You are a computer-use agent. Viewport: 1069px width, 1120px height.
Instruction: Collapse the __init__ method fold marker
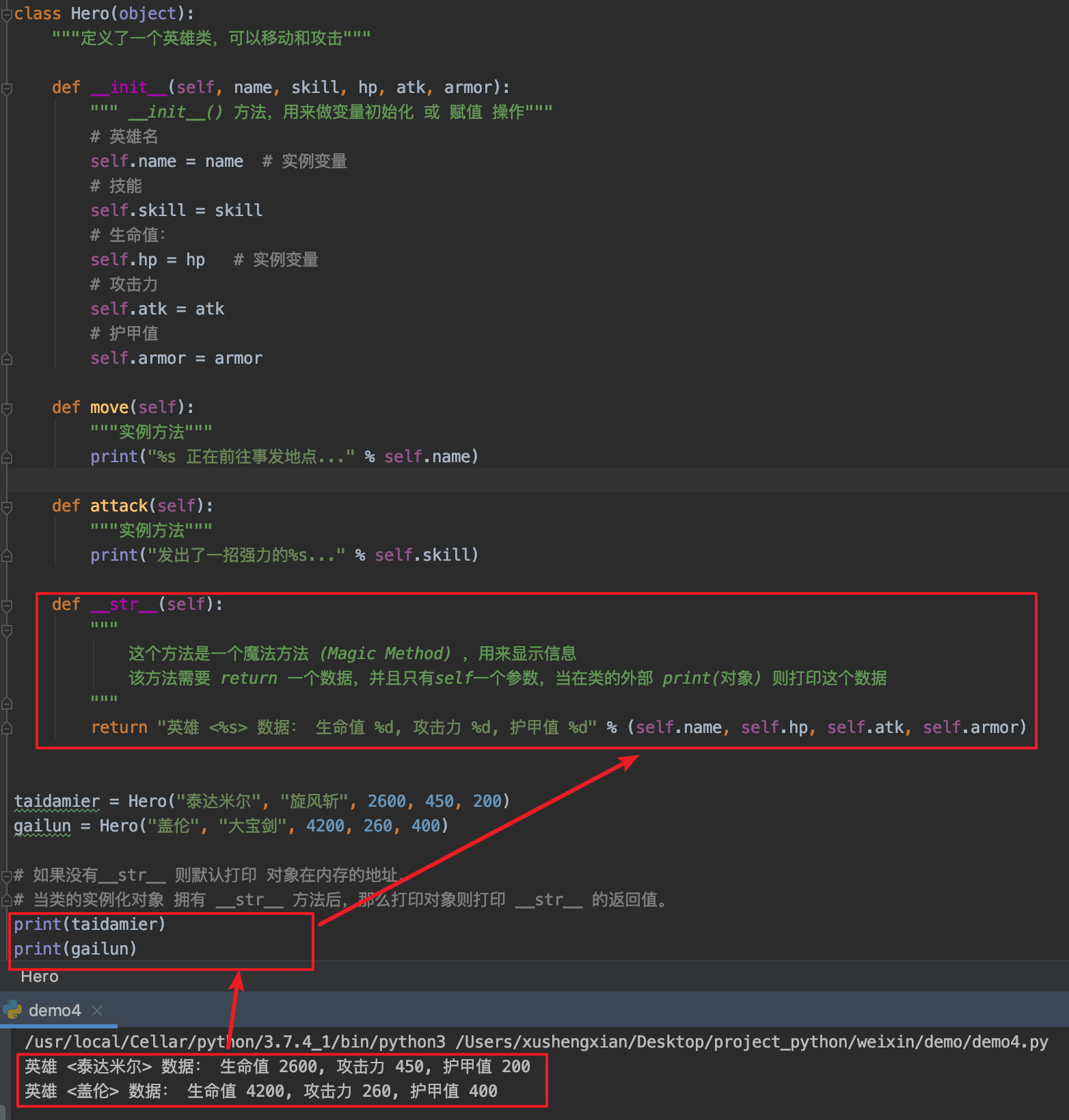pos(6,88)
